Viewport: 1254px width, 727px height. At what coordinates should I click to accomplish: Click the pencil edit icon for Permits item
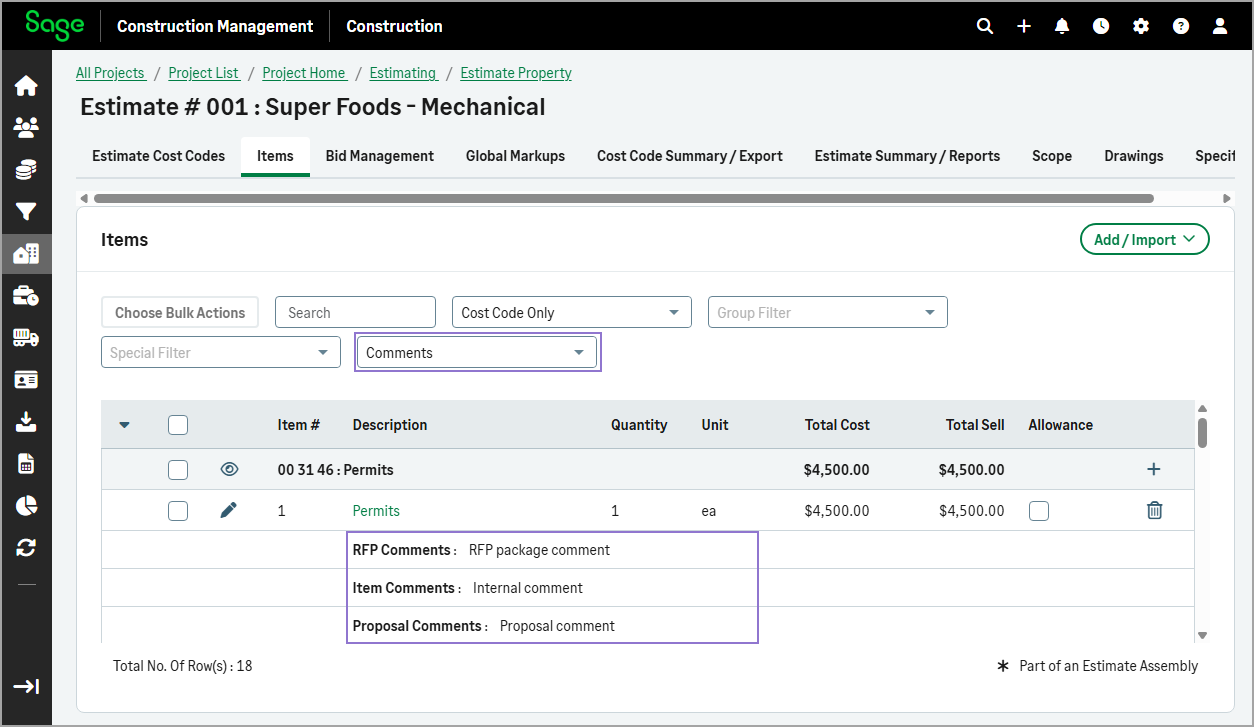pyautogui.click(x=229, y=511)
